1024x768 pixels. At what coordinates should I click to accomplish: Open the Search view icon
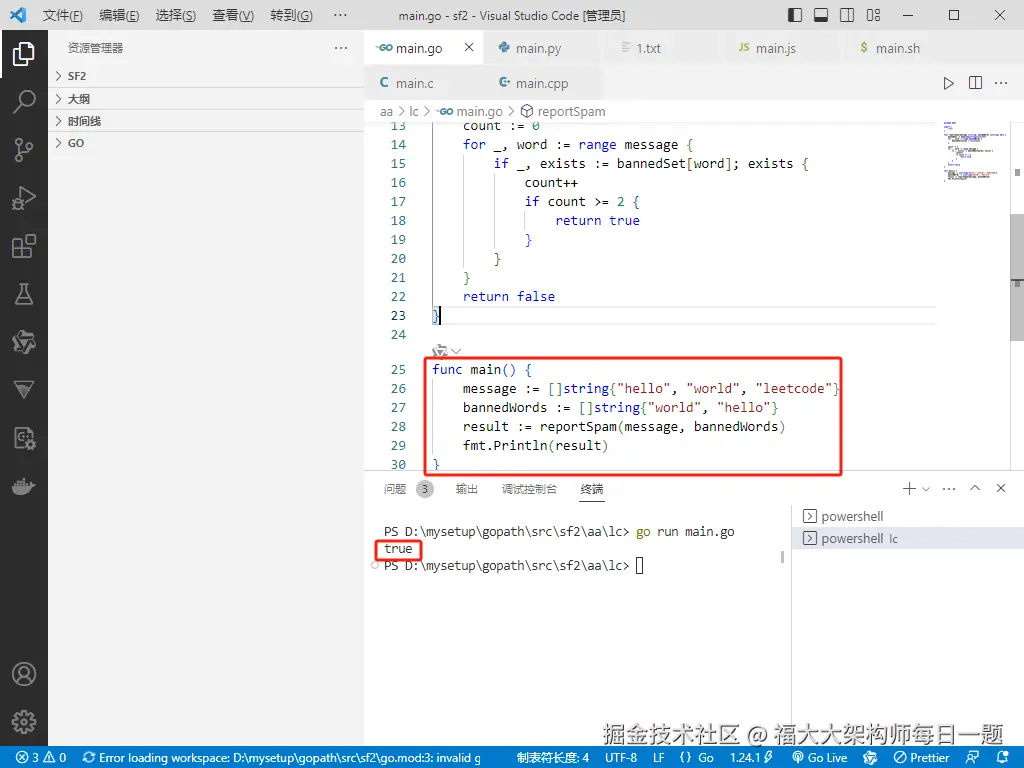(x=24, y=102)
